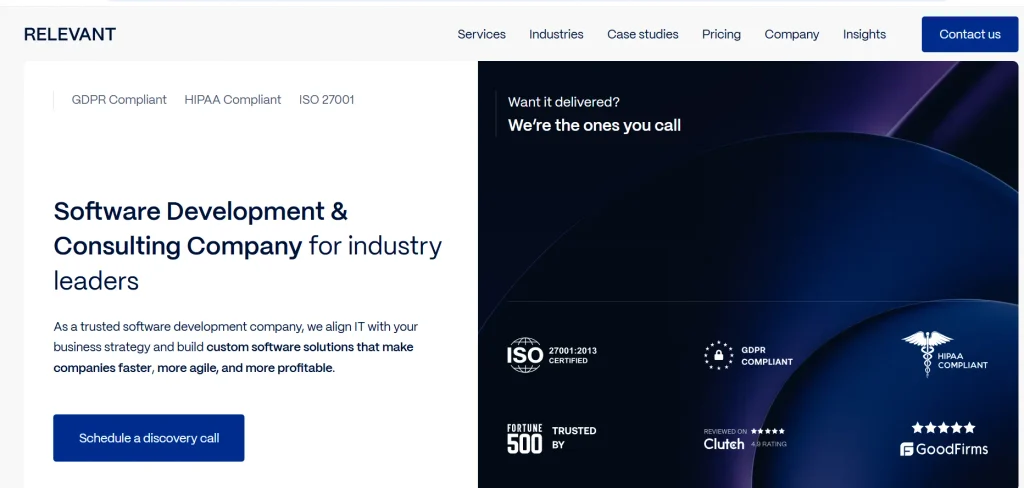Go to Case studies page
The width and height of the screenshot is (1024, 488).
tap(643, 35)
